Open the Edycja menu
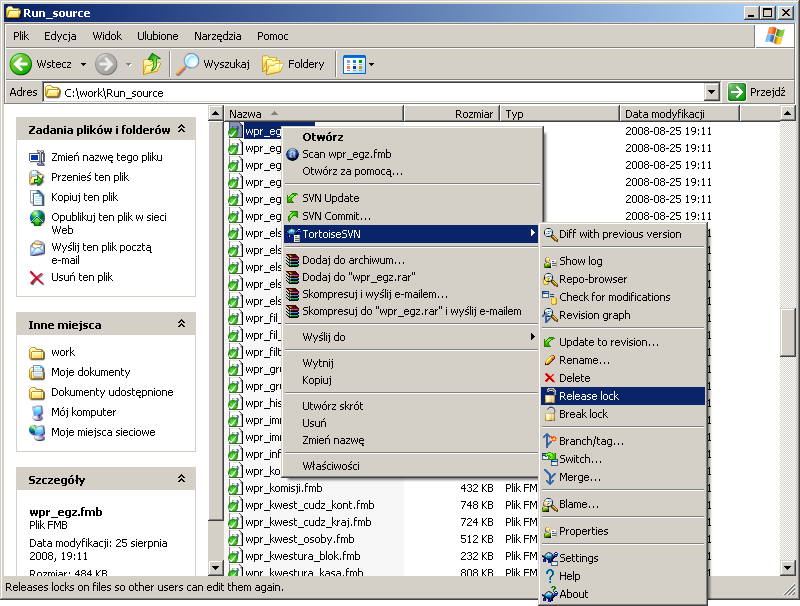 tap(60, 36)
